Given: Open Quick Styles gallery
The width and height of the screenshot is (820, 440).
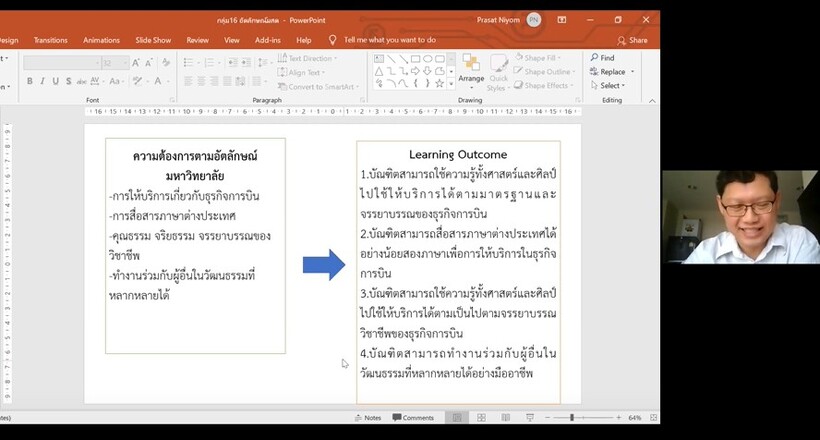Looking at the screenshot, I should click(x=498, y=73).
